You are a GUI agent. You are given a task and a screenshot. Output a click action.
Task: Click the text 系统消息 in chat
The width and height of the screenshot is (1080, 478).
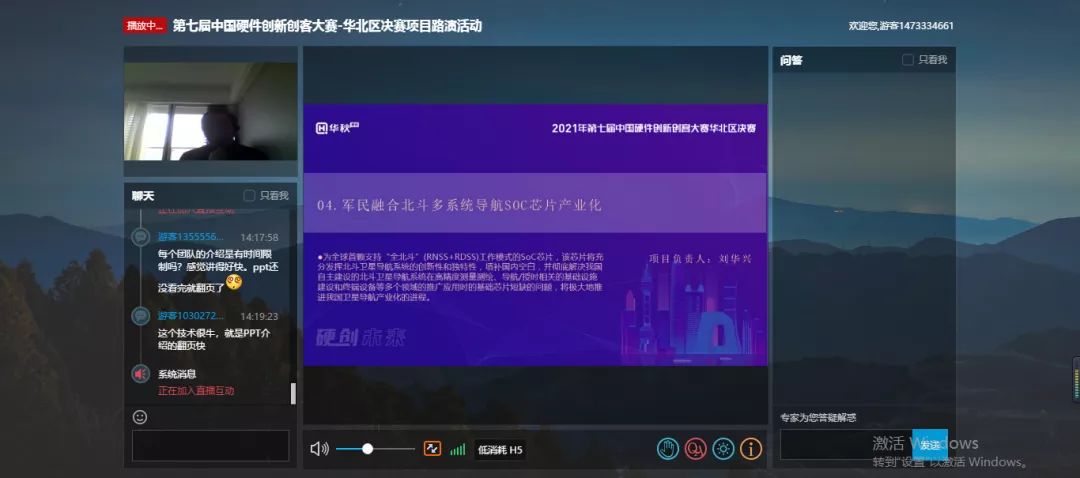177,374
